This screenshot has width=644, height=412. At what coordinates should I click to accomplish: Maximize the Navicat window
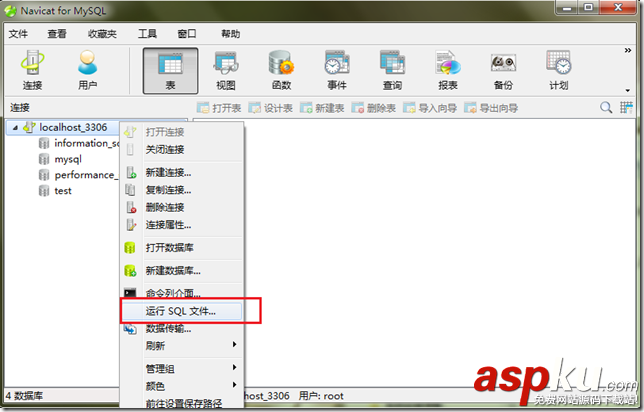click(588, 7)
